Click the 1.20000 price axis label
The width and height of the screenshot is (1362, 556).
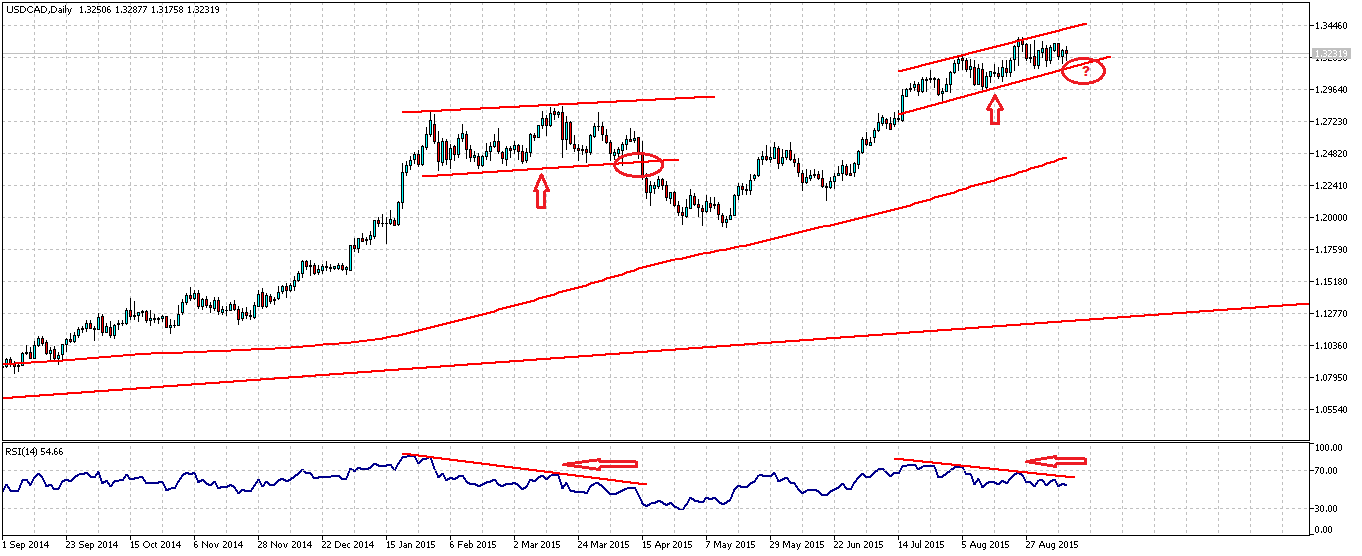click(x=1332, y=218)
